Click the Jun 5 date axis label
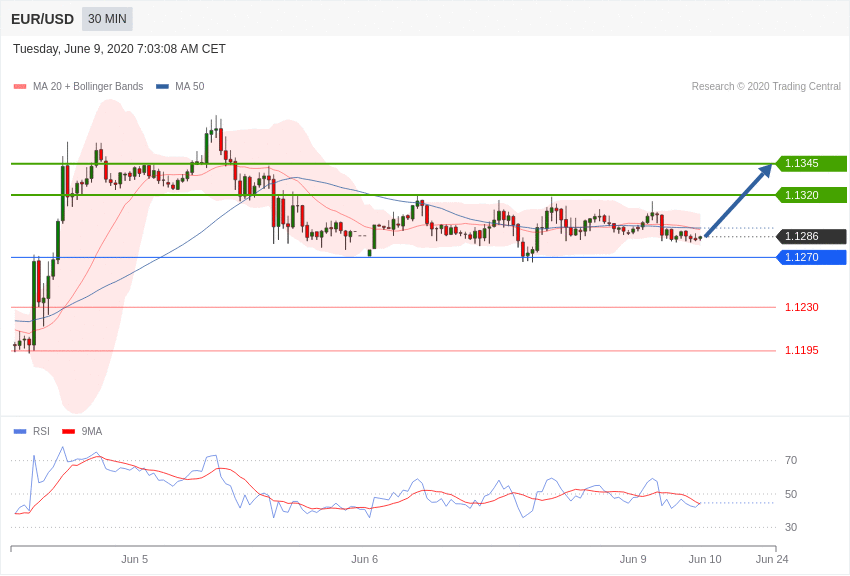 tap(134, 559)
